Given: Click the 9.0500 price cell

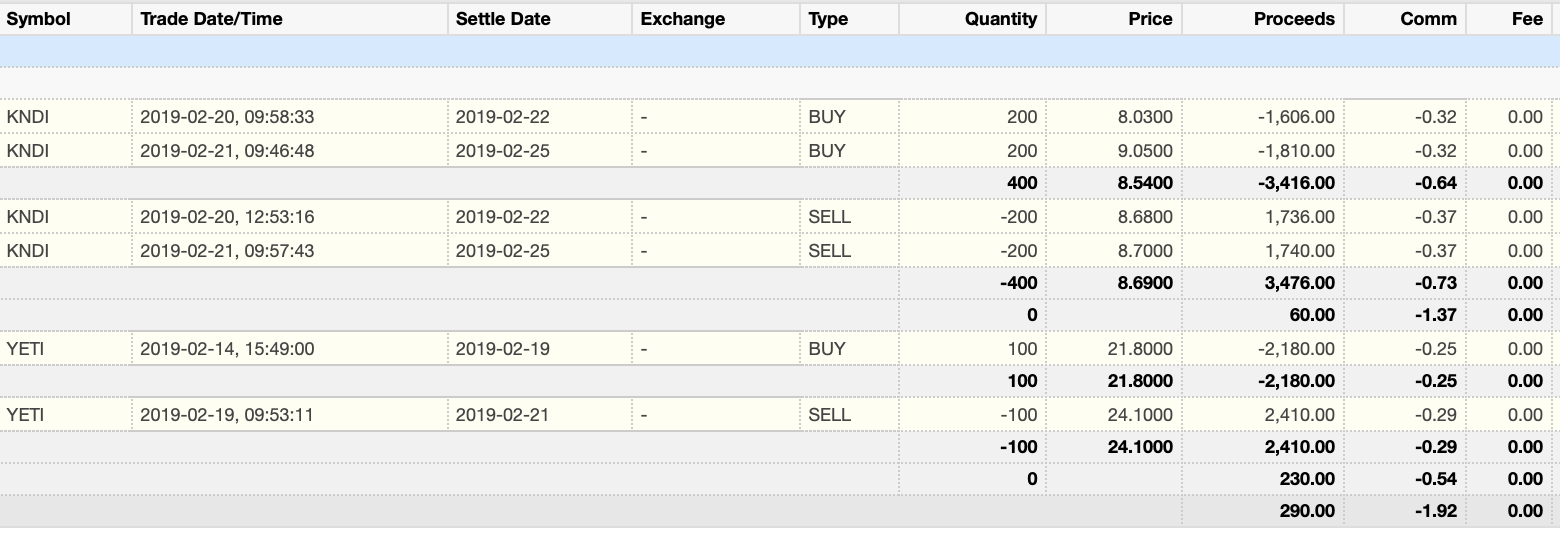Looking at the screenshot, I should (1144, 151).
